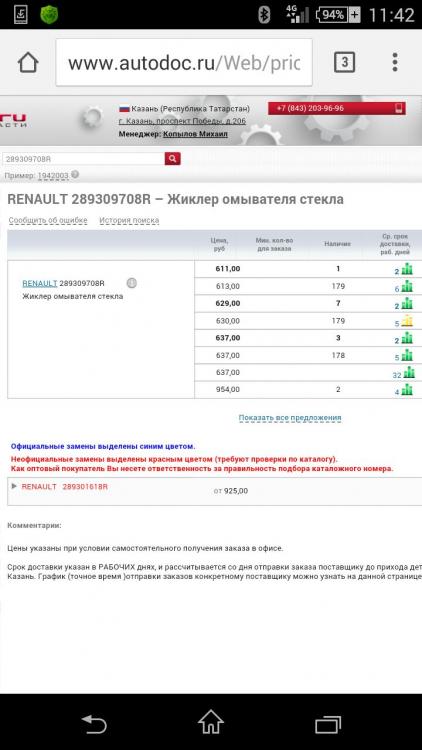Click the Показать все предложения link

[290, 418]
